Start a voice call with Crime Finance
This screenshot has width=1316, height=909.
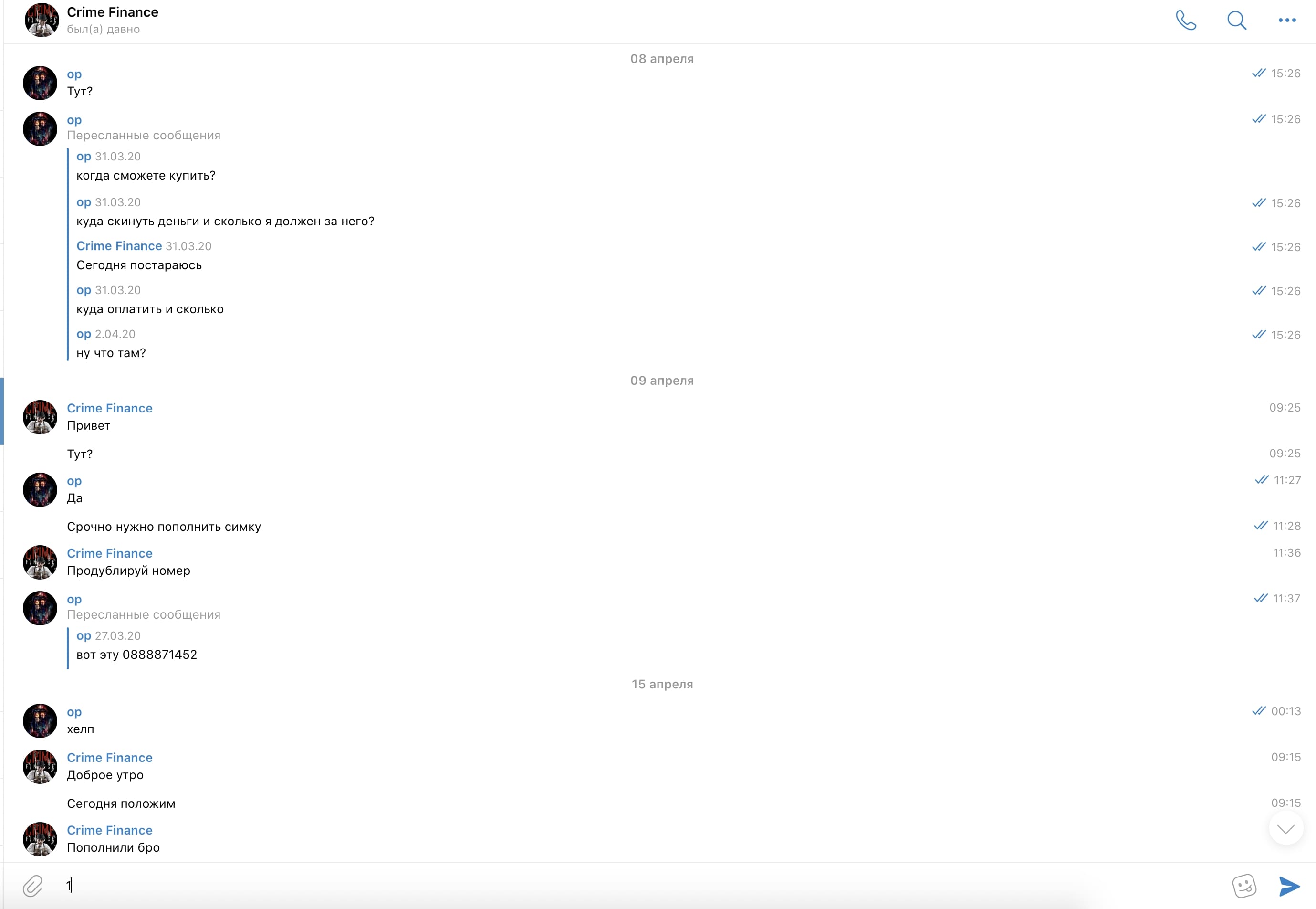(x=1186, y=21)
